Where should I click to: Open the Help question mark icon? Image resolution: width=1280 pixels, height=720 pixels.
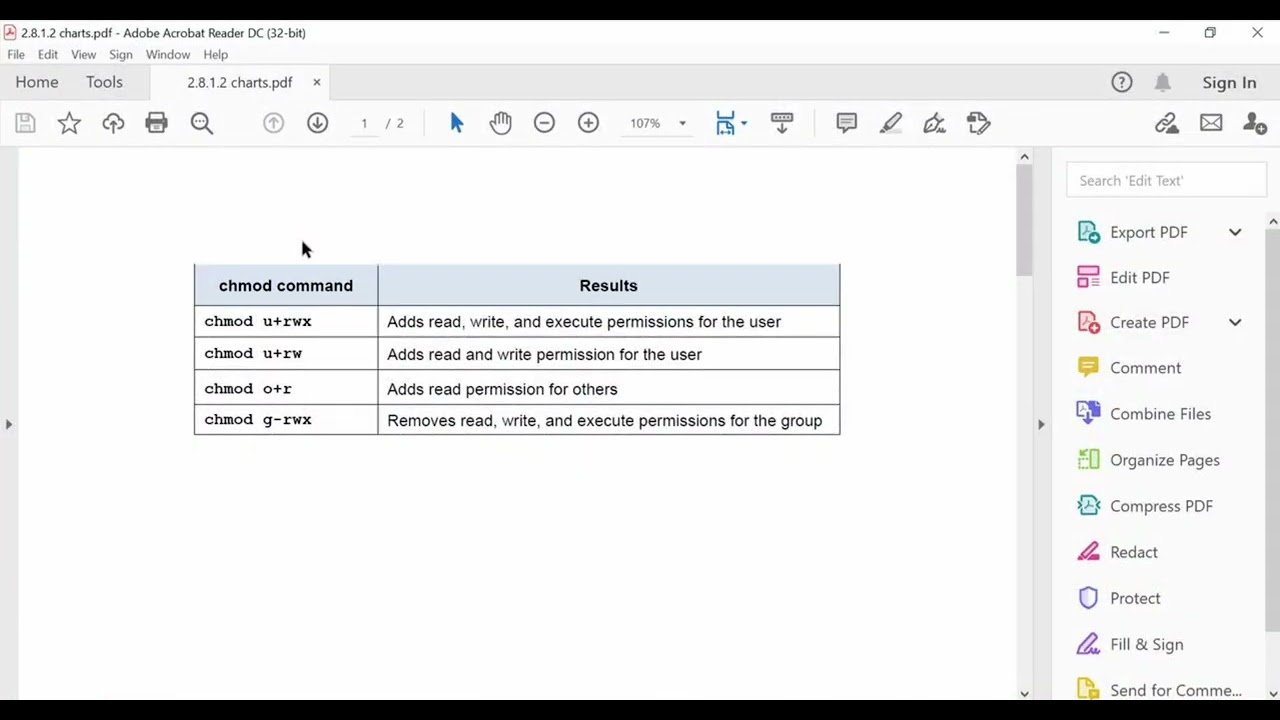point(1122,83)
